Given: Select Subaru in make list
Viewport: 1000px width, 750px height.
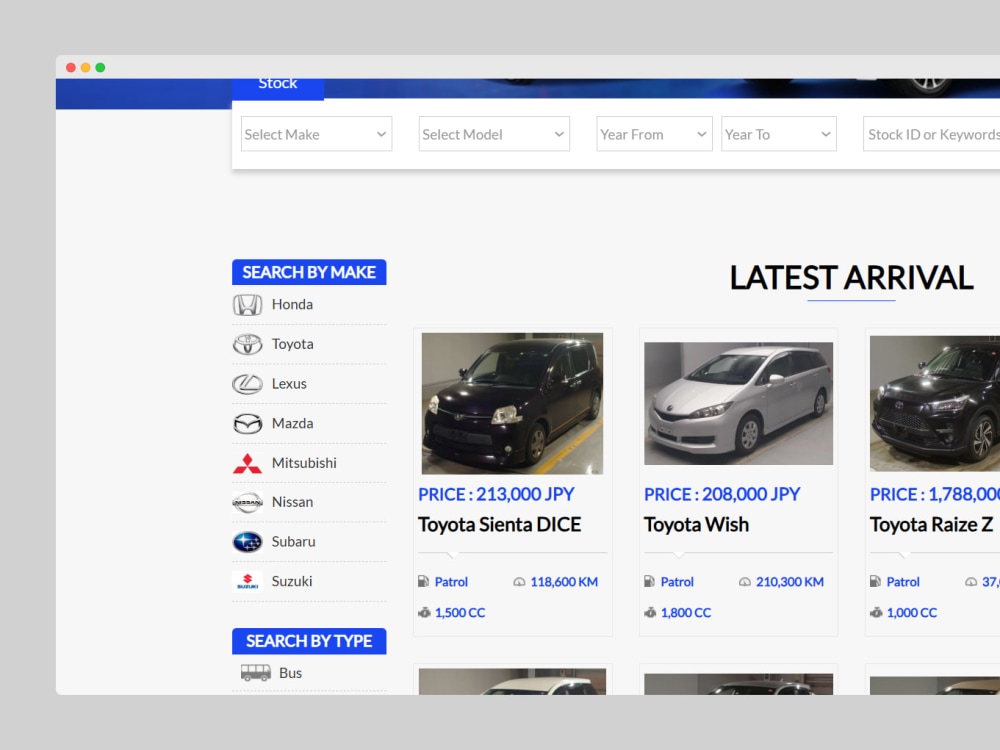Looking at the screenshot, I should click(x=293, y=542).
